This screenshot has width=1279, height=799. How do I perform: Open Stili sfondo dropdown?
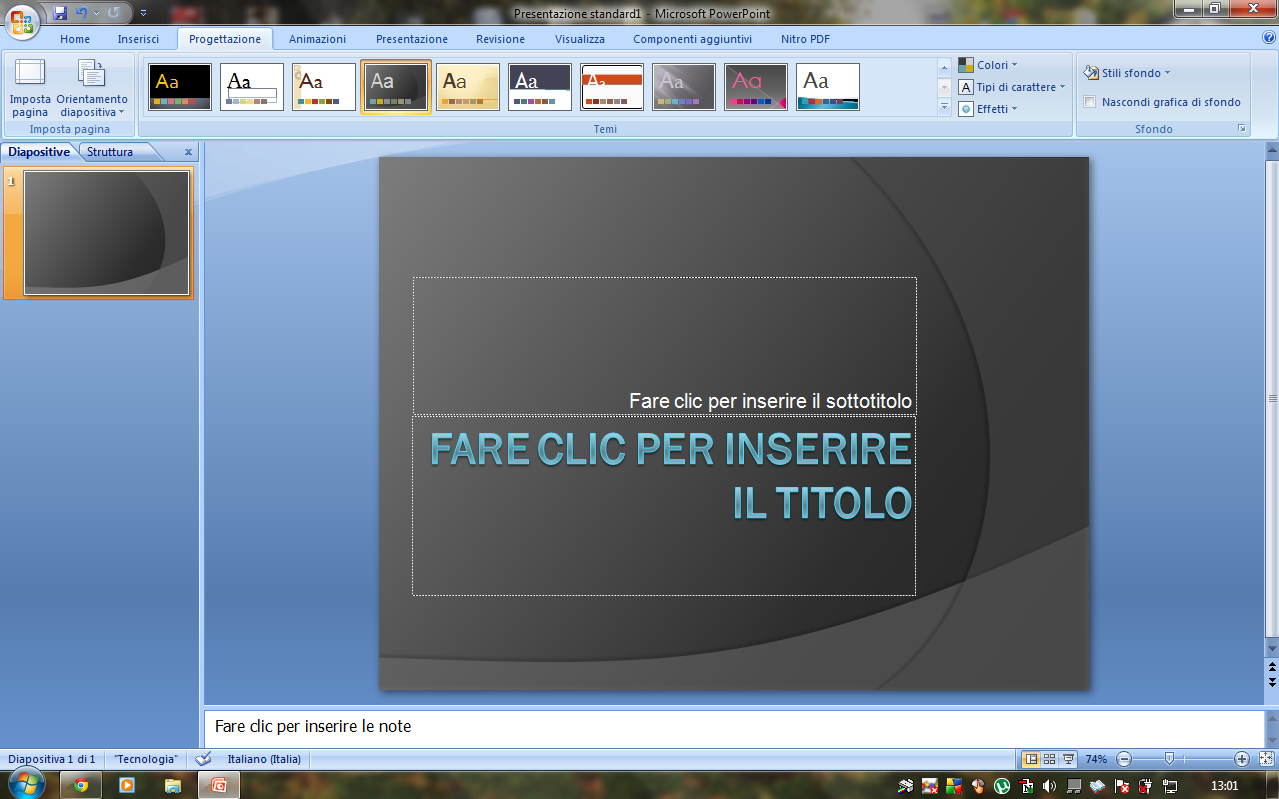1127,73
